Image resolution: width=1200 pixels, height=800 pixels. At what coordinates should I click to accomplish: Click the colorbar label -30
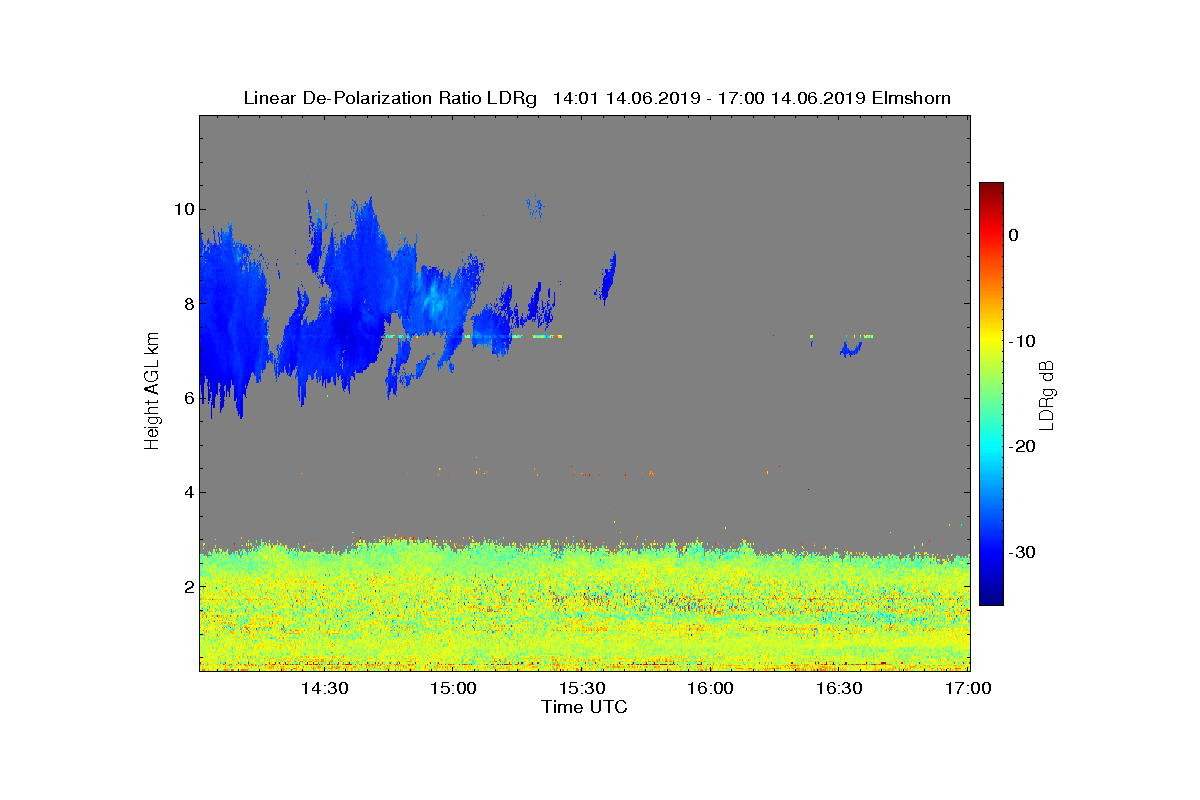click(1022, 553)
